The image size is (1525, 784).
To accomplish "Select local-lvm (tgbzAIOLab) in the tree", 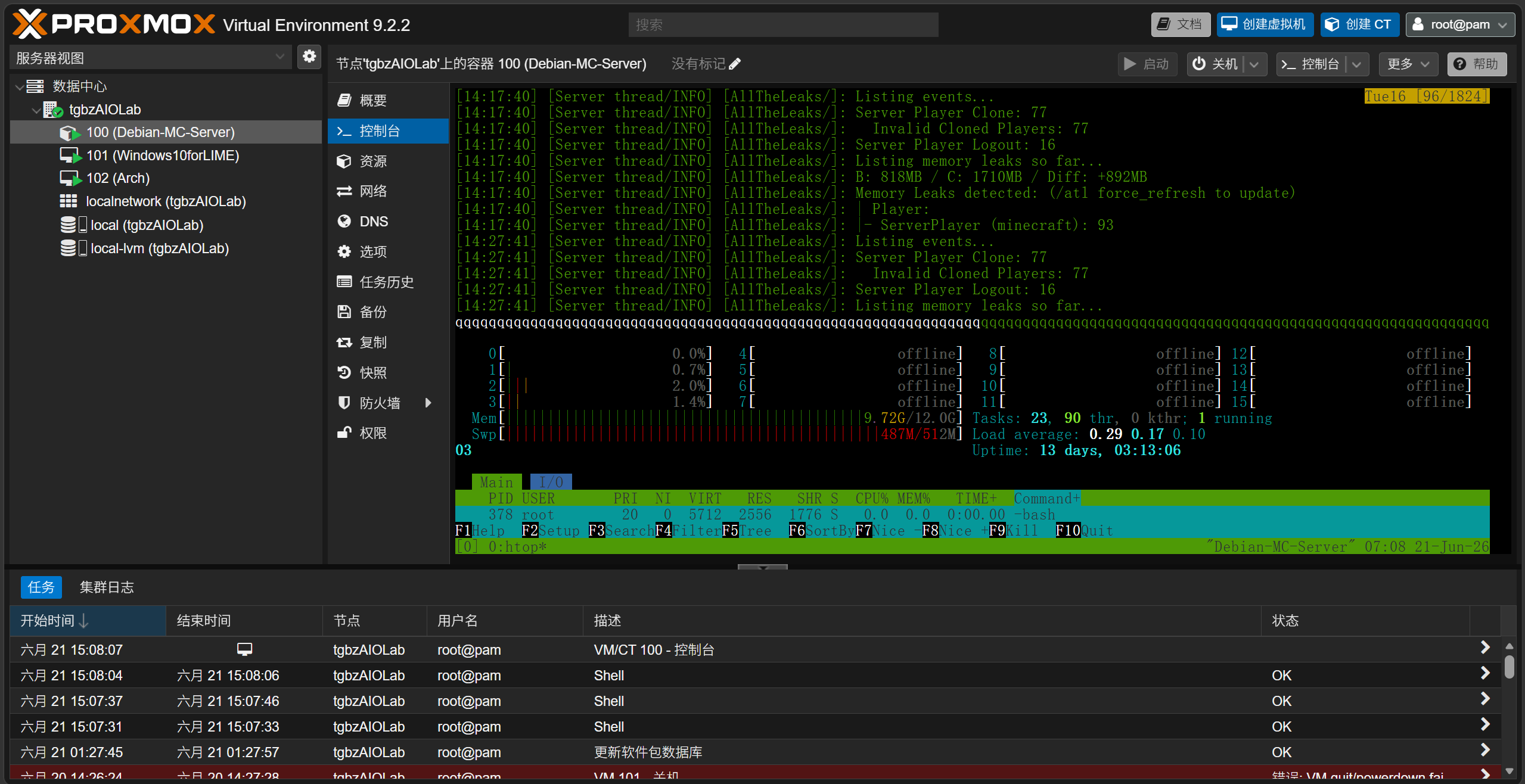I will pyautogui.click(x=166, y=248).
